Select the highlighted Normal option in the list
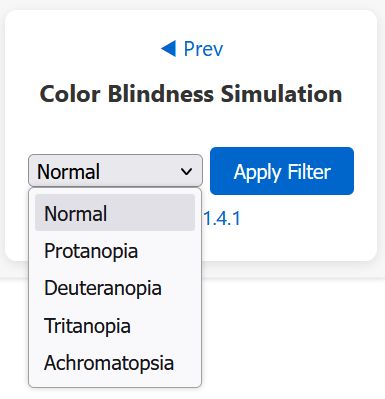The image size is (385, 399). [x=115, y=213]
